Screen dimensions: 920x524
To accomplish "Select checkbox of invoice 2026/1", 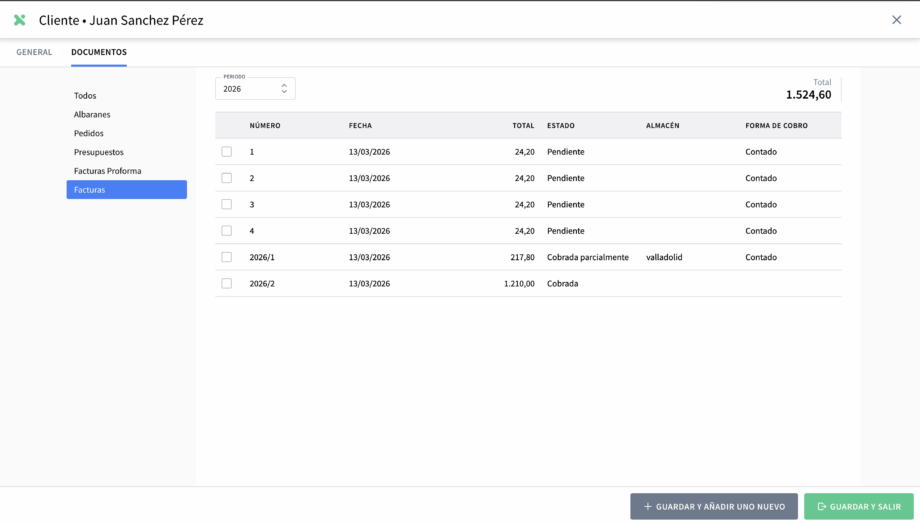I will [x=227, y=257].
